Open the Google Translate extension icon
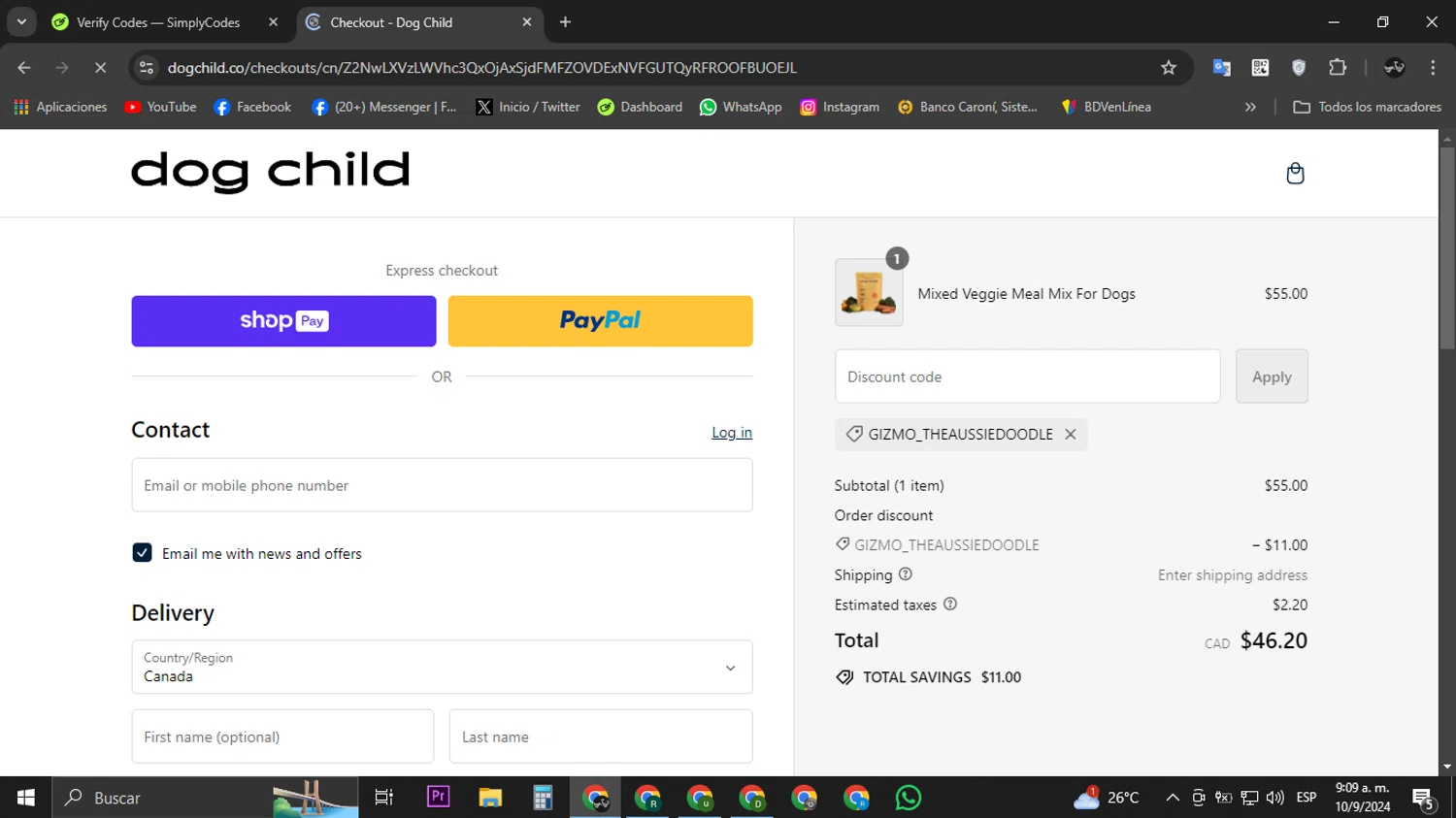Viewport: 1456px width, 818px height. (x=1221, y=67)
